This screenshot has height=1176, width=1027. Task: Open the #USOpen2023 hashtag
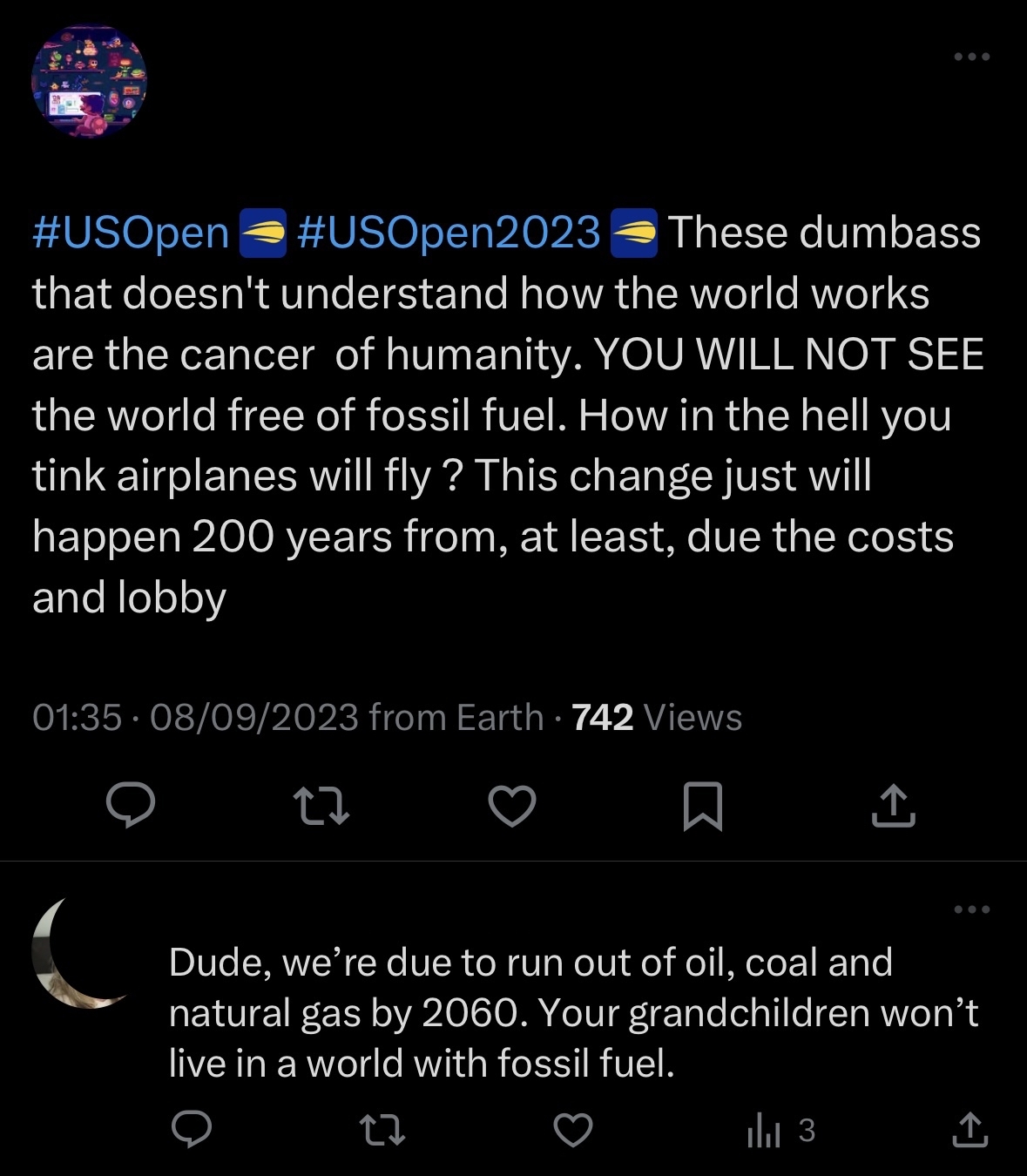click(x=449, y=233)
